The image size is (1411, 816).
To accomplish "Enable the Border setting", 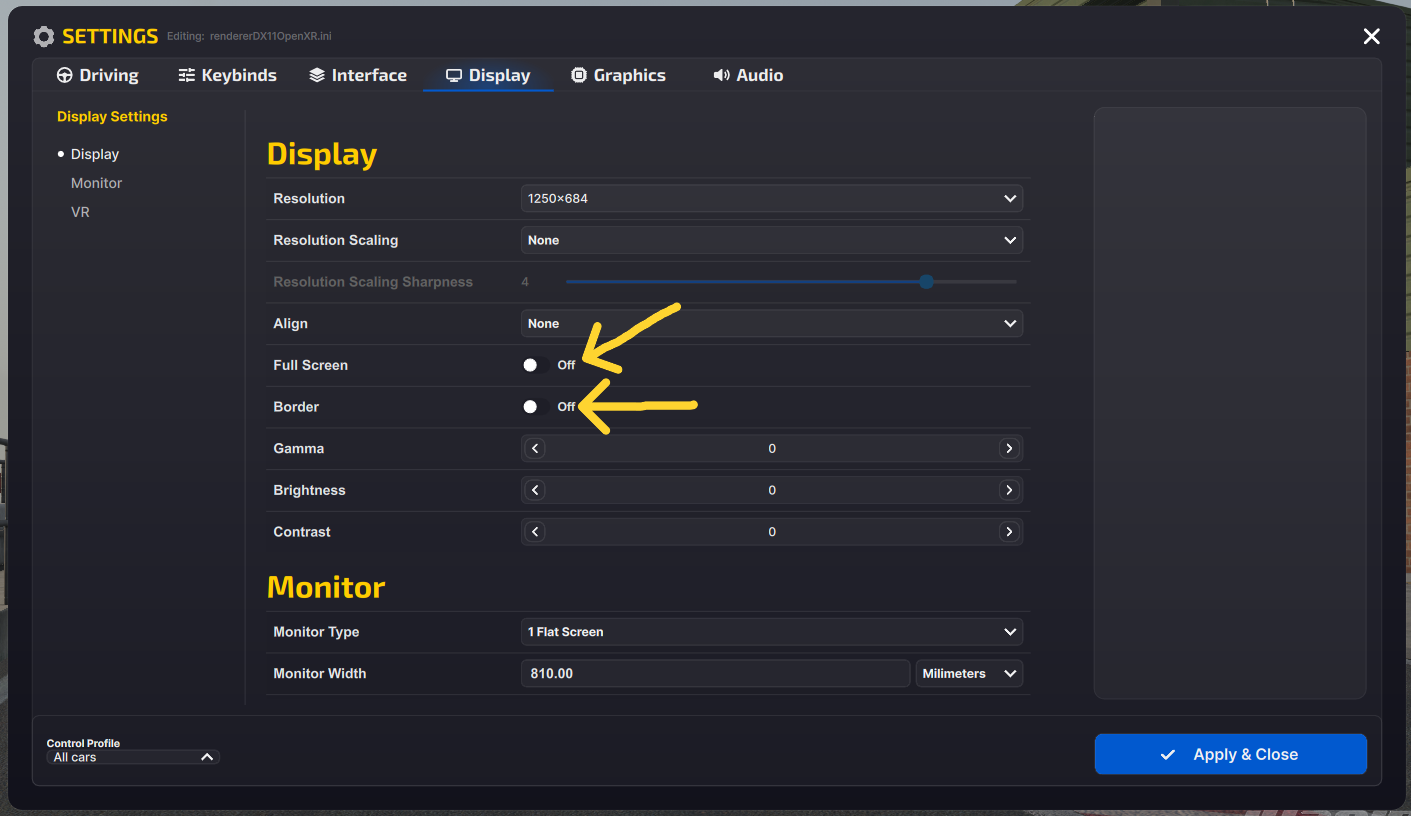I will tap(530, 406).
